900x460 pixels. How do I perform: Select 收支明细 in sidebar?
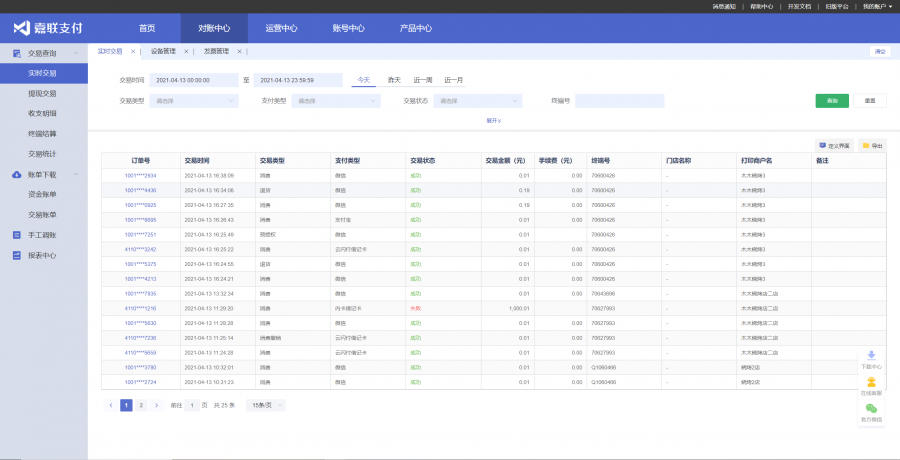[44, 114]
